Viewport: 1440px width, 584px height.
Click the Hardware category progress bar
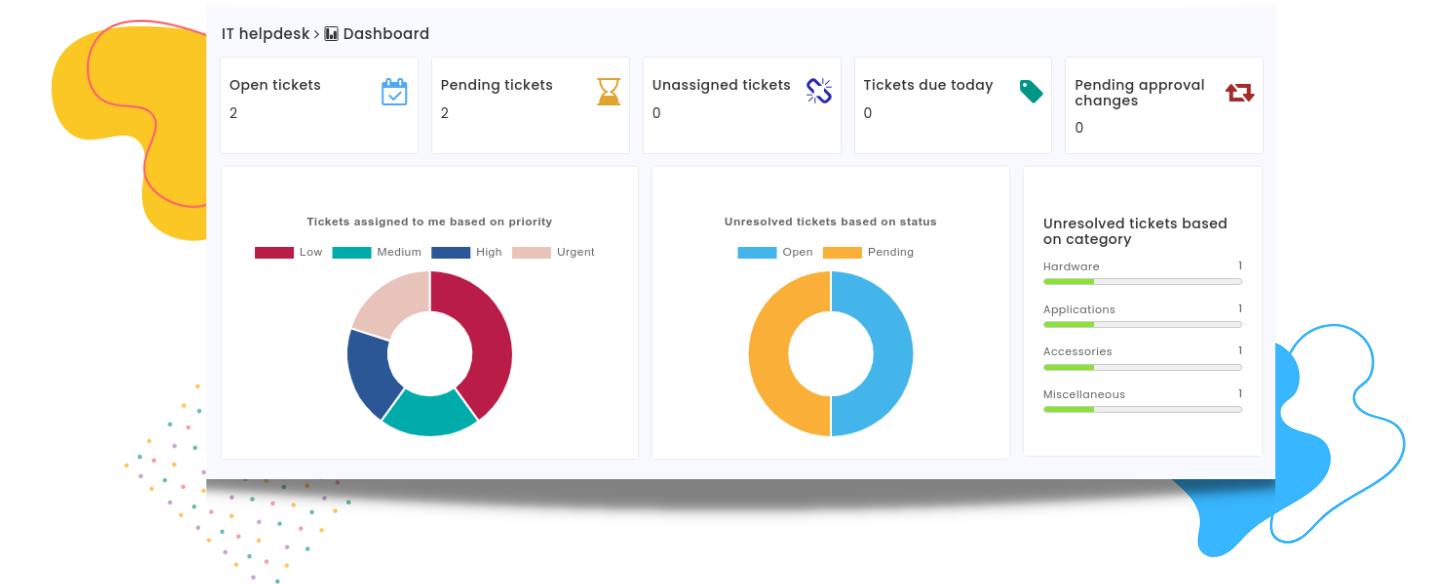click(1141, 282)
